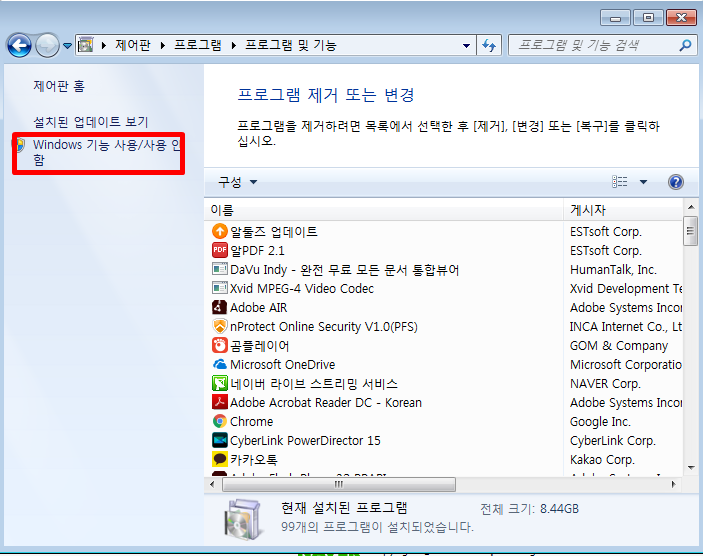The image size is (703, 556).
Task: Sort by the 게시자 column header
Action: point(622,210)
